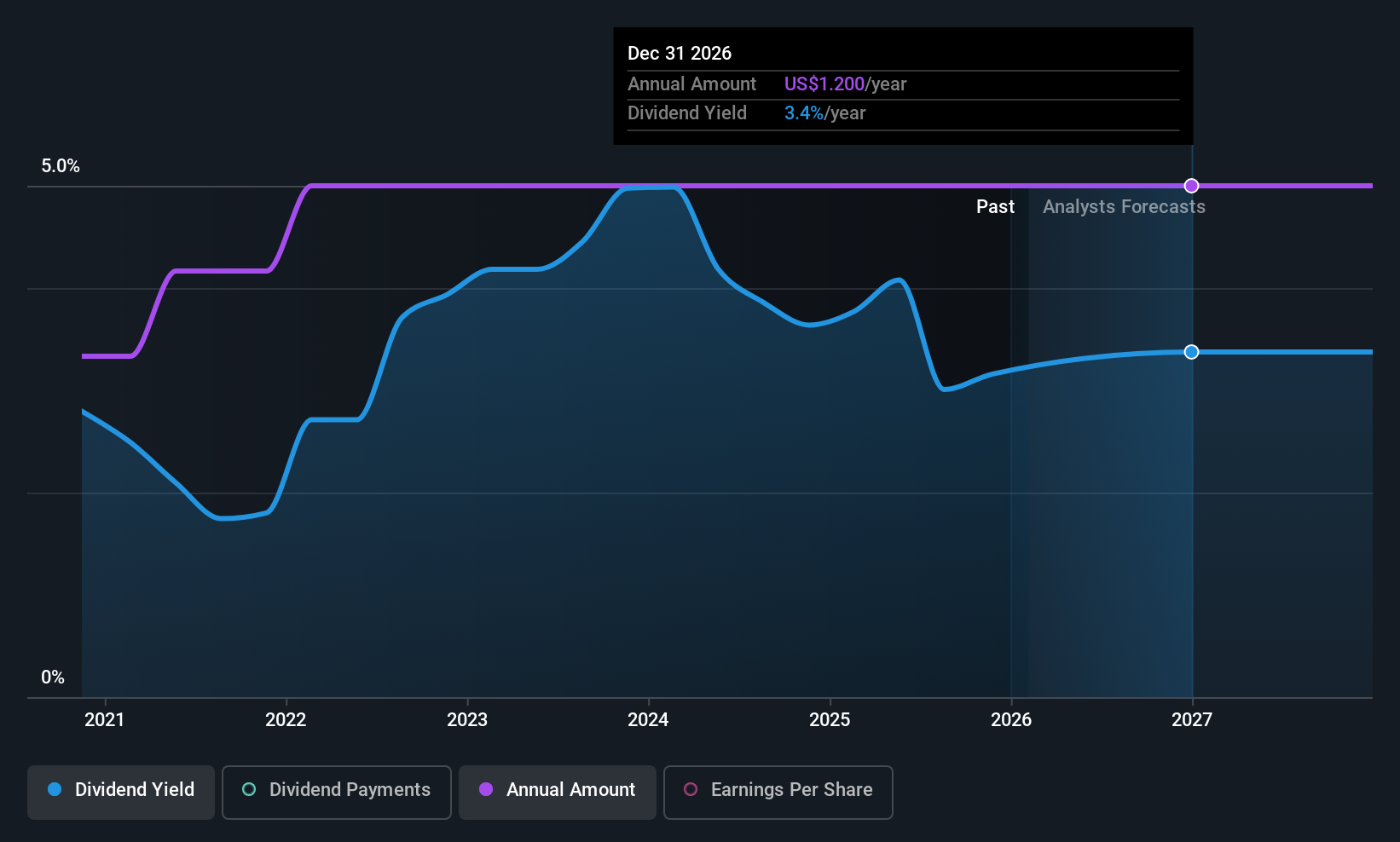Click the 'Dividend Yield' tooltip row label

(687, 113)
